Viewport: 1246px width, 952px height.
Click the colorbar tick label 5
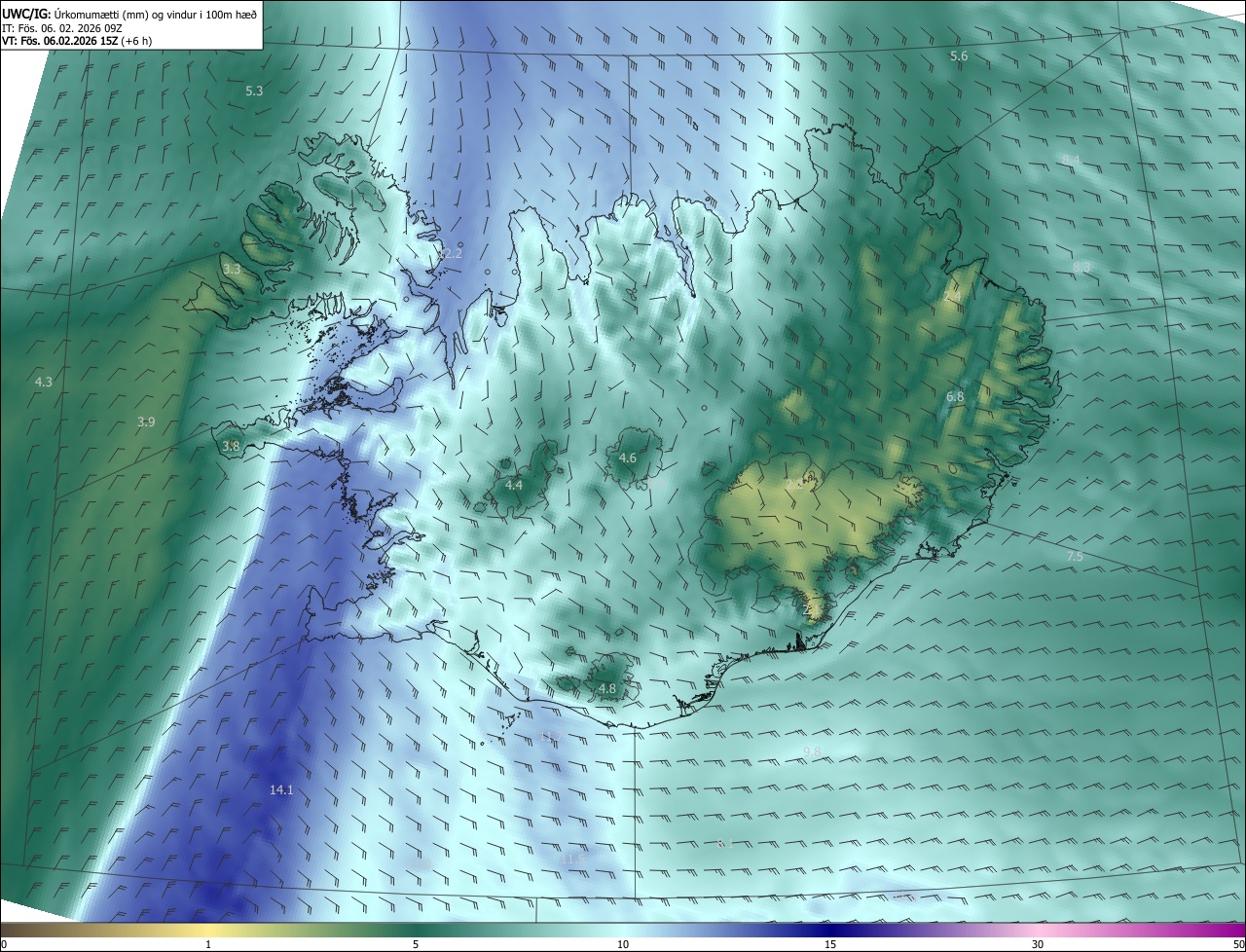coord(416,944)
